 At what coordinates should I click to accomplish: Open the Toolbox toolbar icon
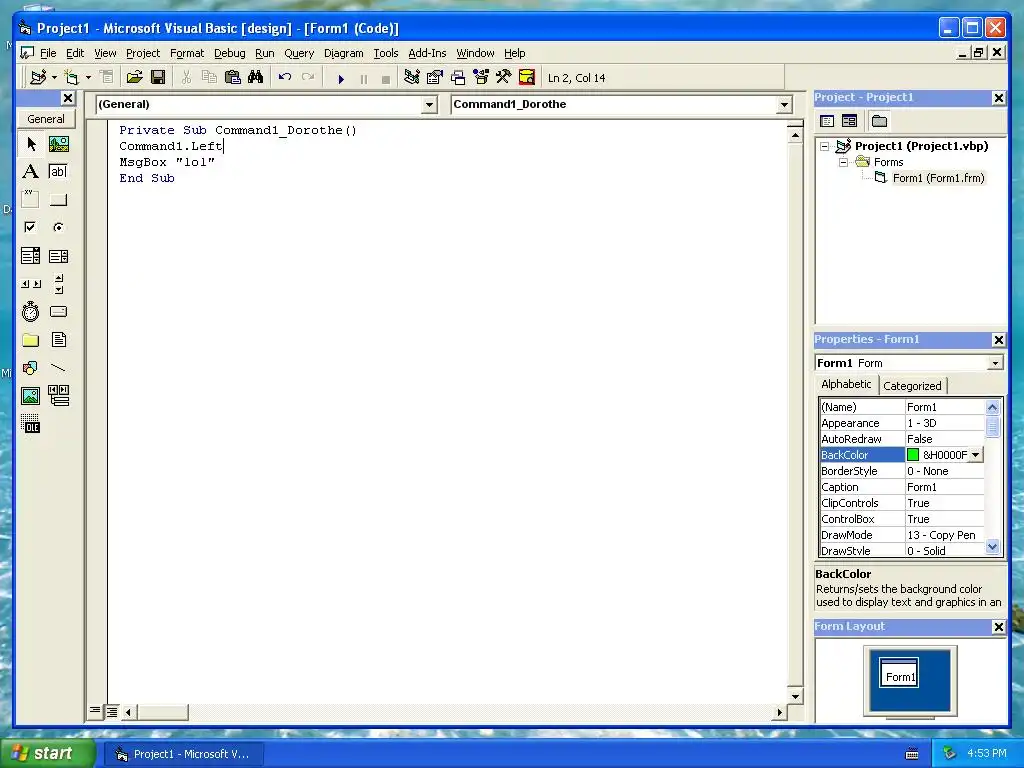(504, 77)
